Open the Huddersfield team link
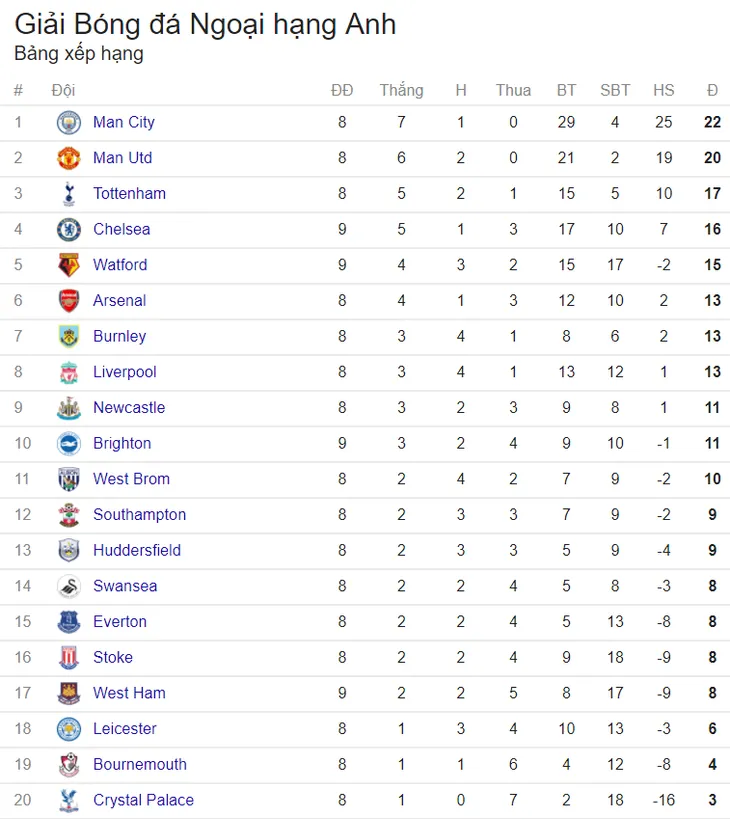Image resolution: width=730 pixels, height=823 pixels. (x=137, y=551)
